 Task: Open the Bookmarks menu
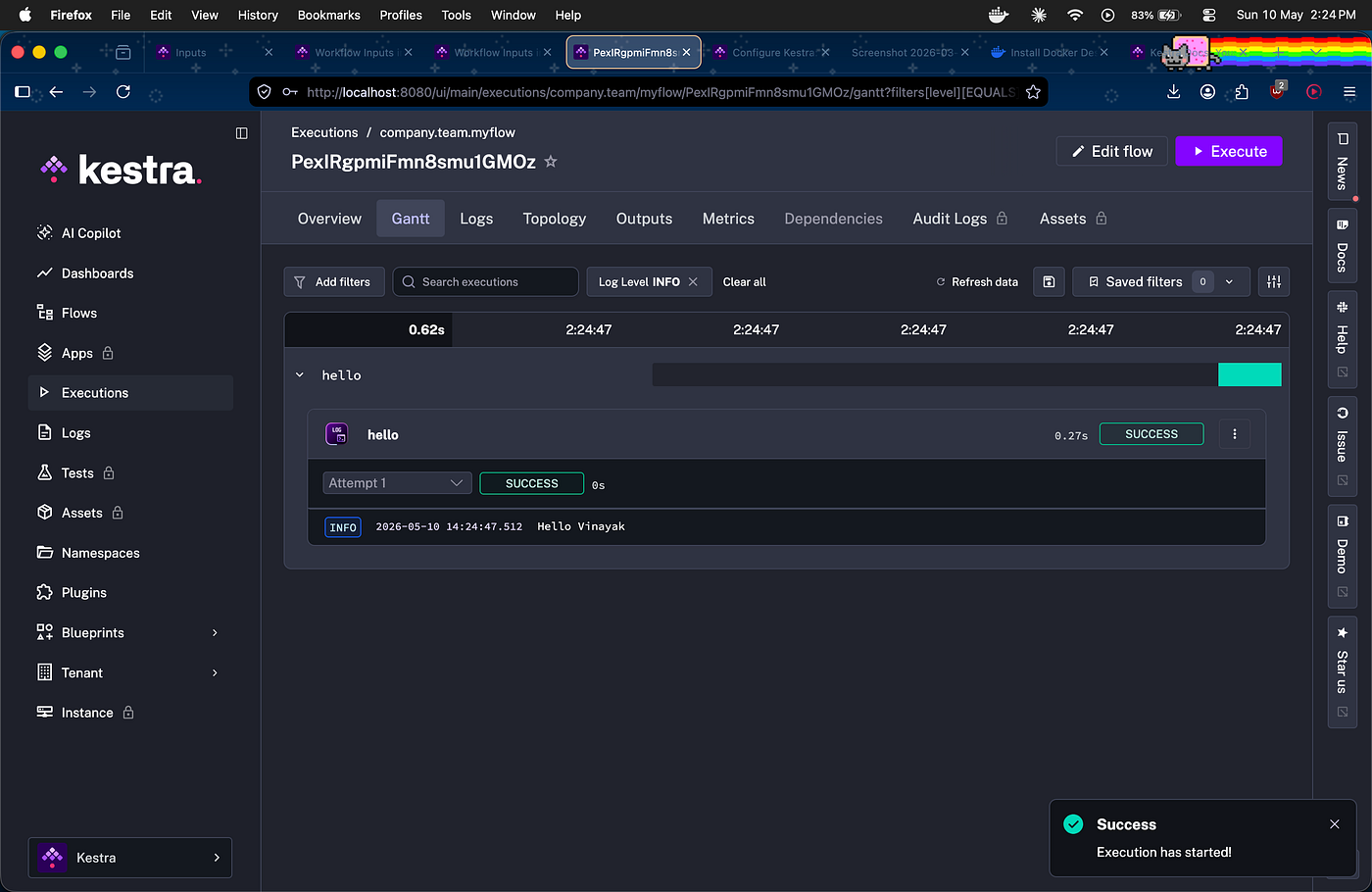click(x=328, y=15)
